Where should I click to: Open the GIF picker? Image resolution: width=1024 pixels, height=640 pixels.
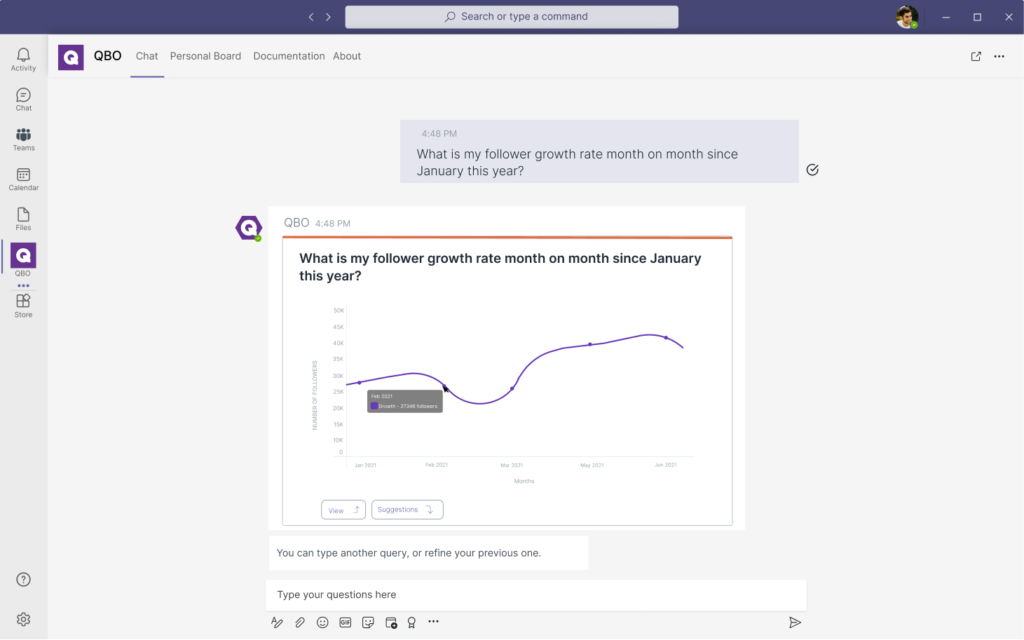(345, 622)
